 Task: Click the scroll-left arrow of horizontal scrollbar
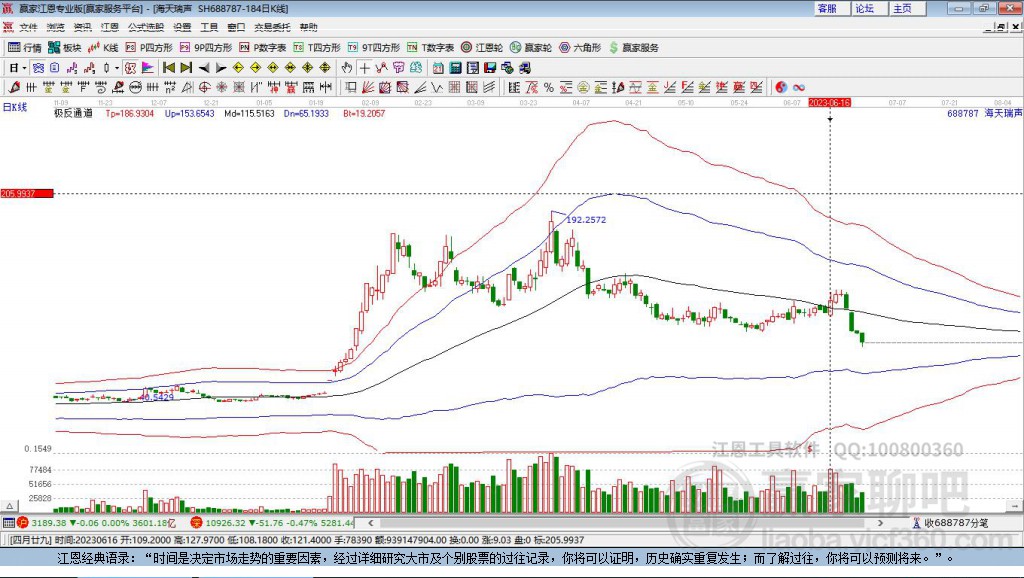371,523
